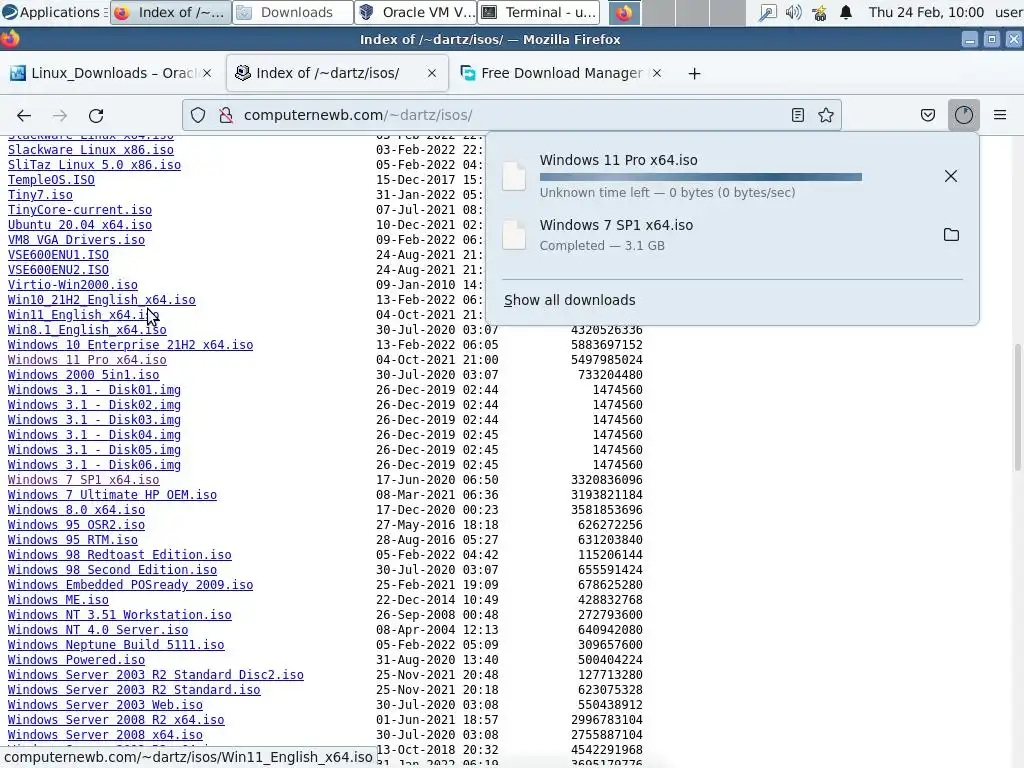Click the Windows 11 Pro download progress bar
This screenshot has width=1024, height=768.
point(701,177)
